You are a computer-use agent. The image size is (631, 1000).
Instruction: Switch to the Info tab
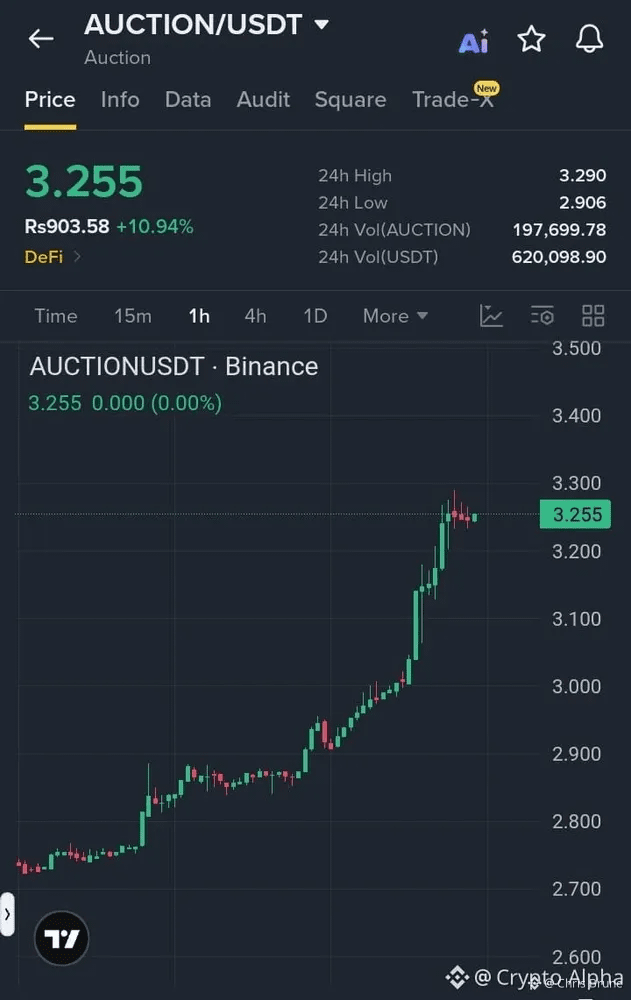coord(120,99)
